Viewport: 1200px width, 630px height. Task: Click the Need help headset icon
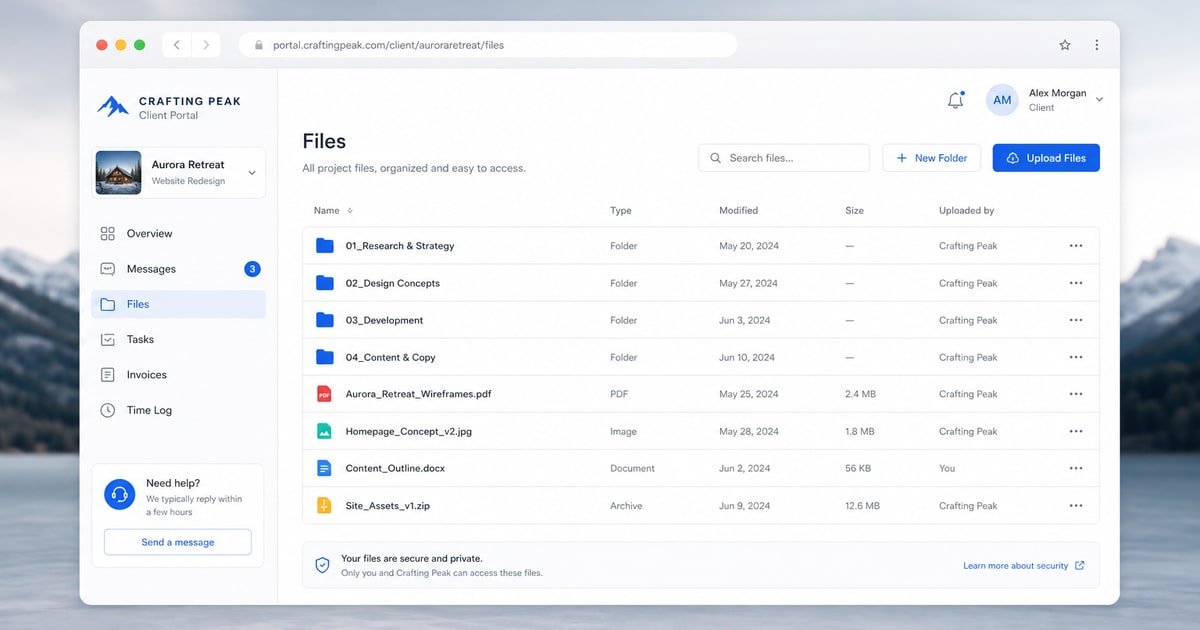pos(120,494)
